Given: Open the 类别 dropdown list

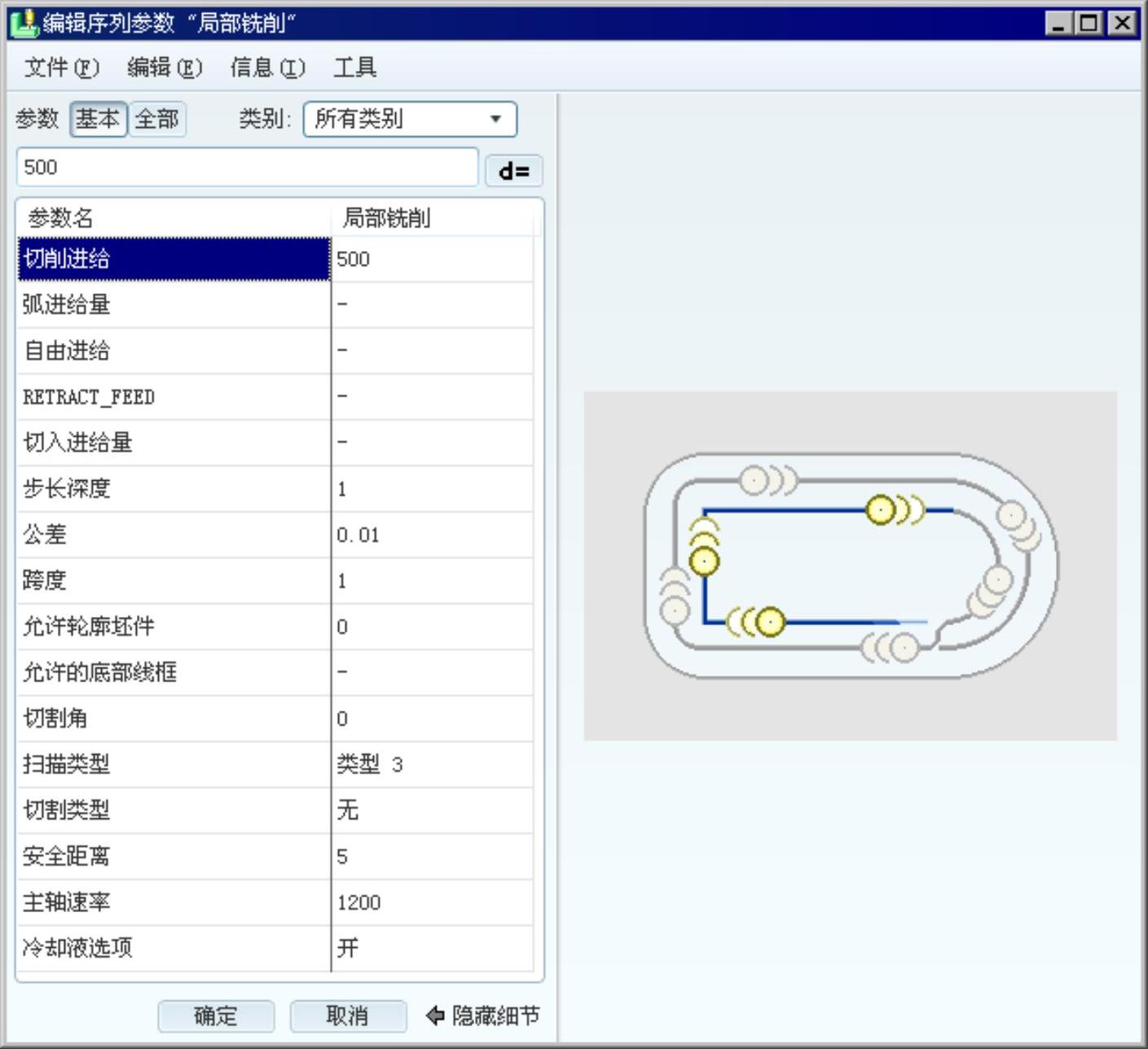Looking at the screenshot, I should (x=410, y=119).
